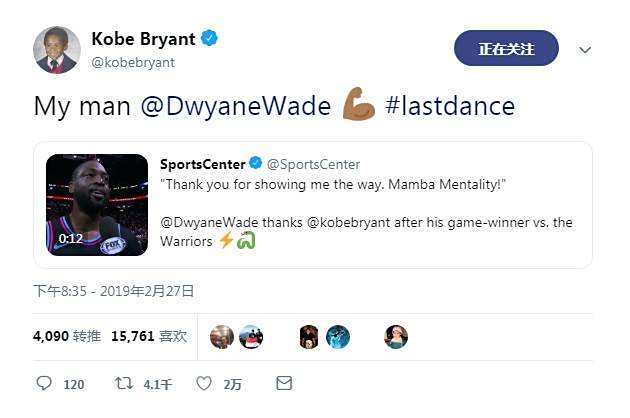Click the retweet arrows icon
This screenshot has height=418, width=630.
[x=123, y=383]
